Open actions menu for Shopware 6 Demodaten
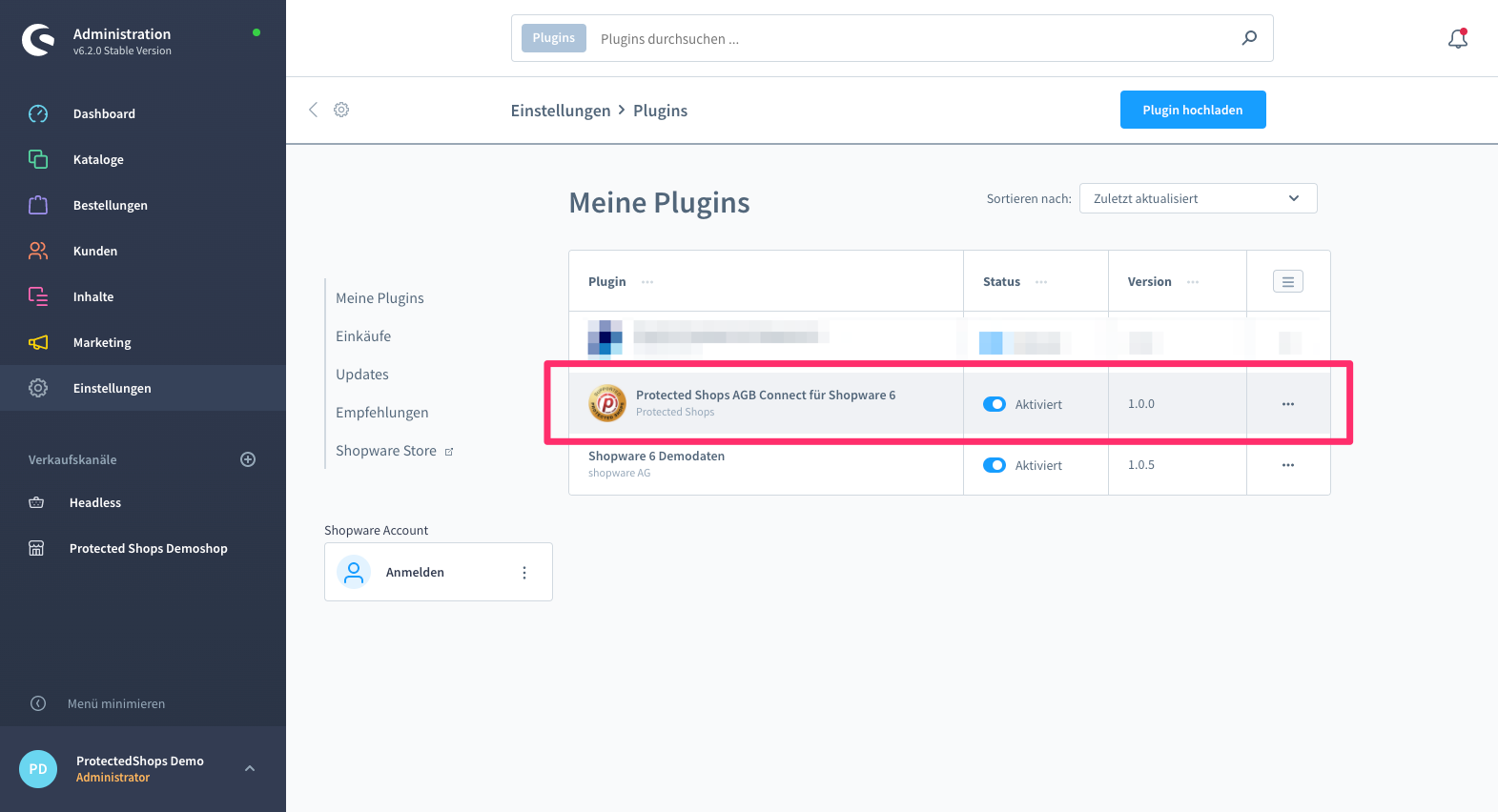Screen dimensions: 1498x812 [1288, 465]
